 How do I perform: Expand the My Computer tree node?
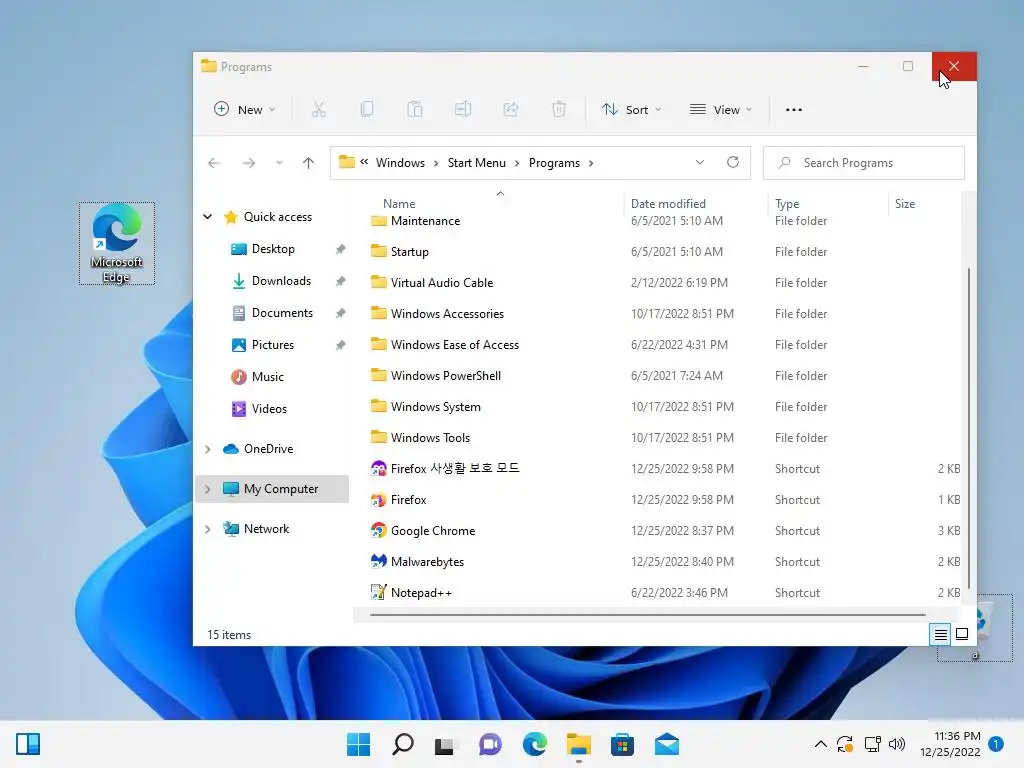pyautogui.click(x=208, y=488)
